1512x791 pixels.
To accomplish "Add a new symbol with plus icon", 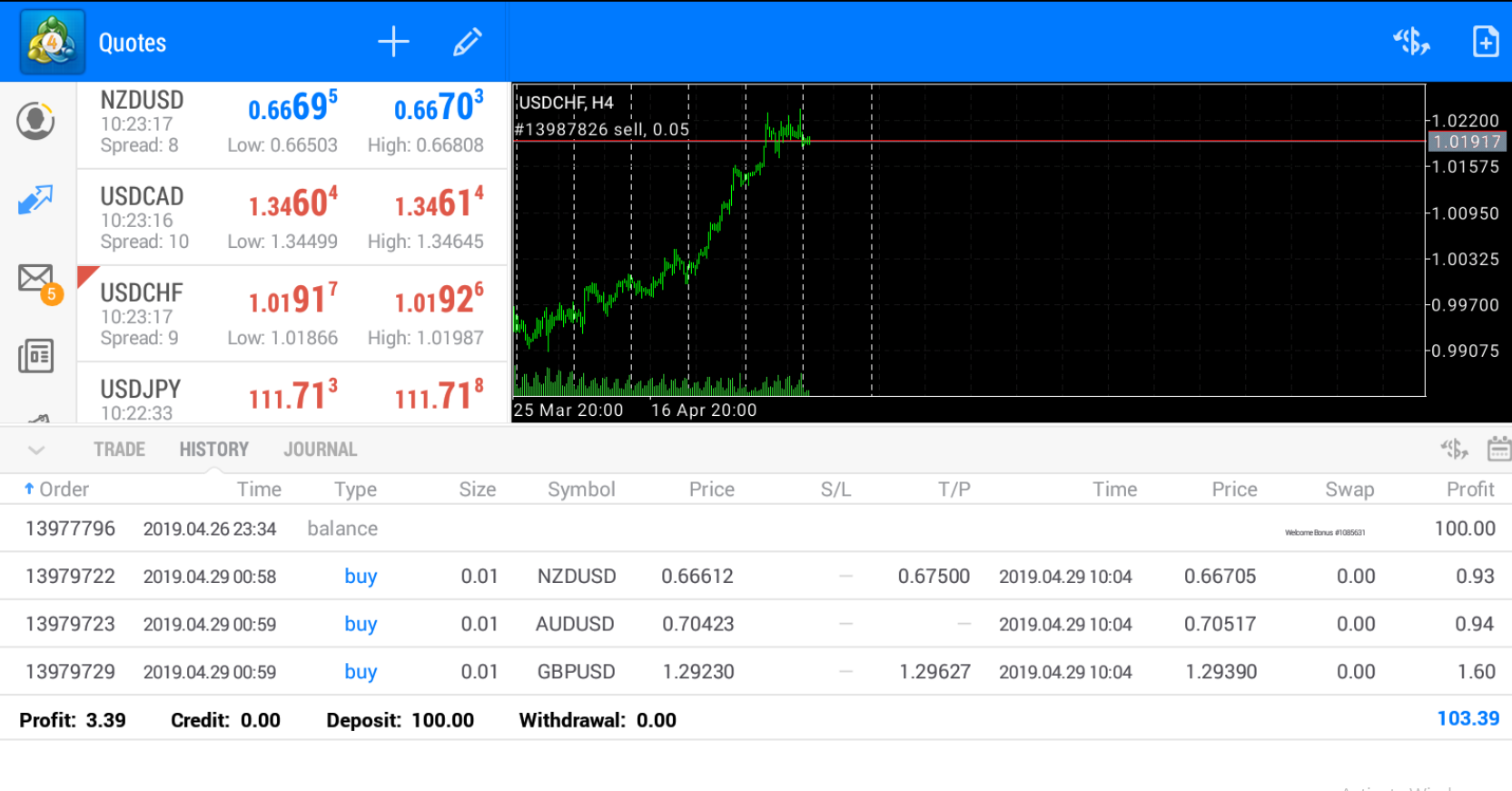I will tap(393, 42).
